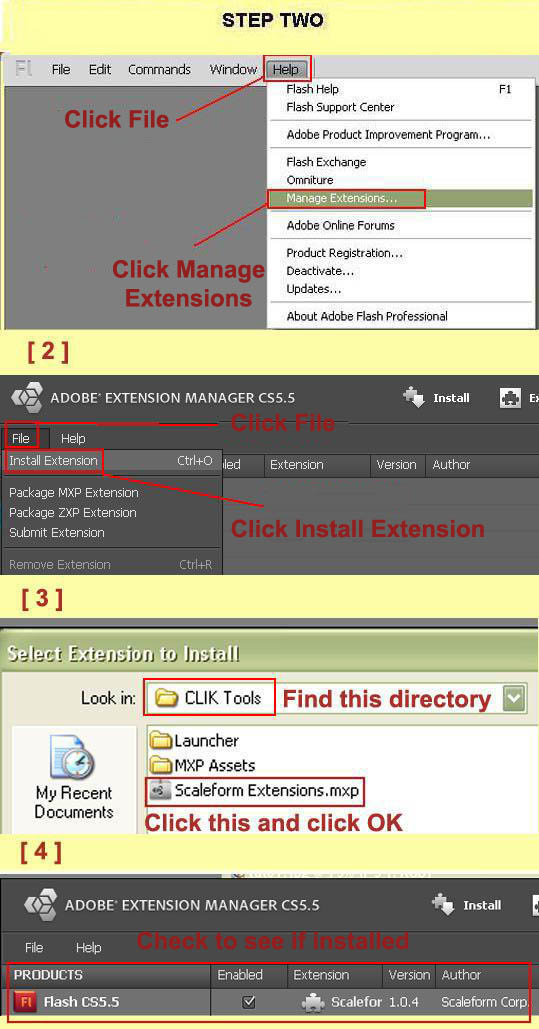Click the red Flash CS5.5 product icon
This screenshot has height=1029, width=539.
point(24,1003)
